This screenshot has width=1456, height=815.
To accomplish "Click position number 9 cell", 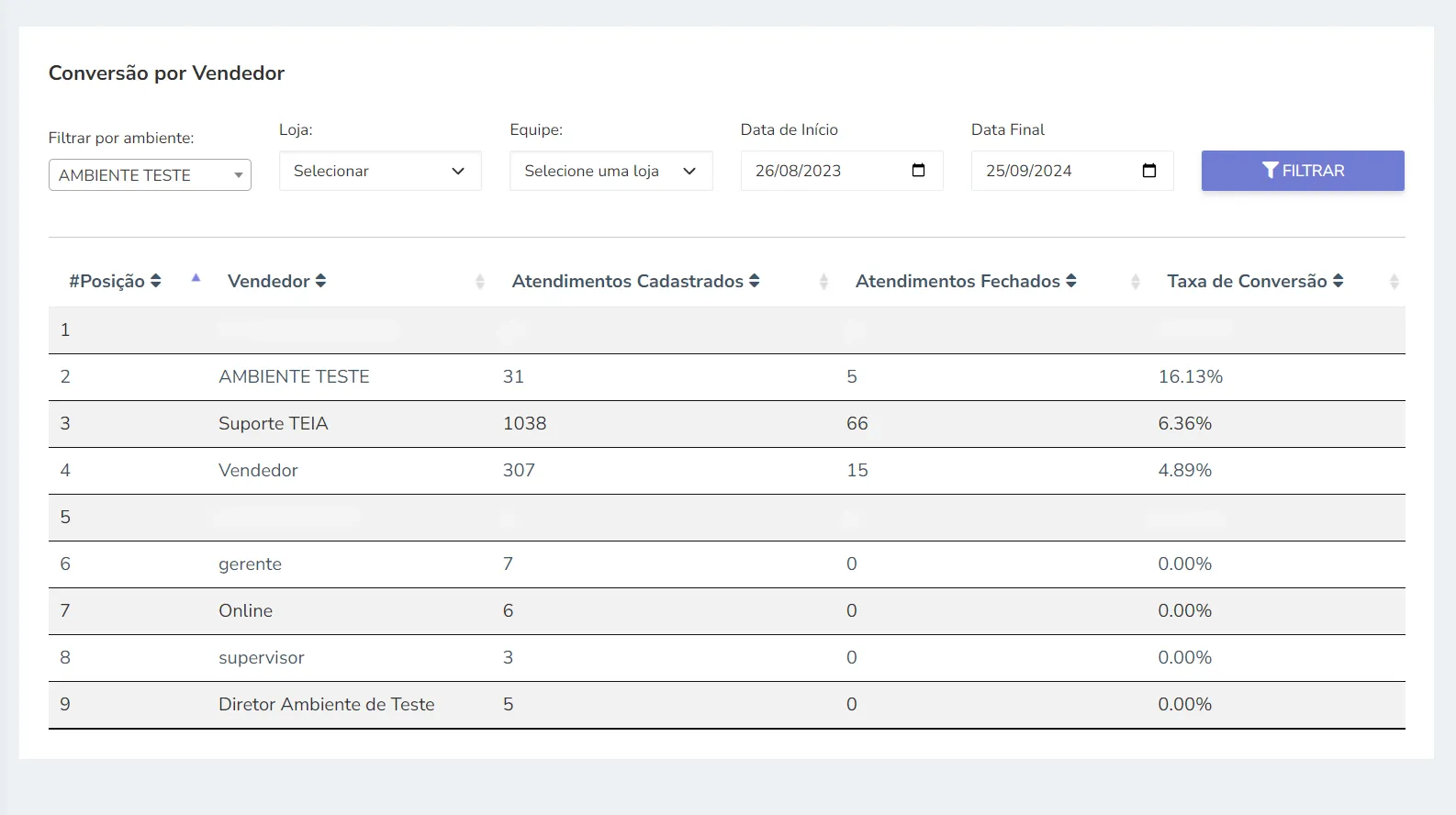I will (65, 704).
